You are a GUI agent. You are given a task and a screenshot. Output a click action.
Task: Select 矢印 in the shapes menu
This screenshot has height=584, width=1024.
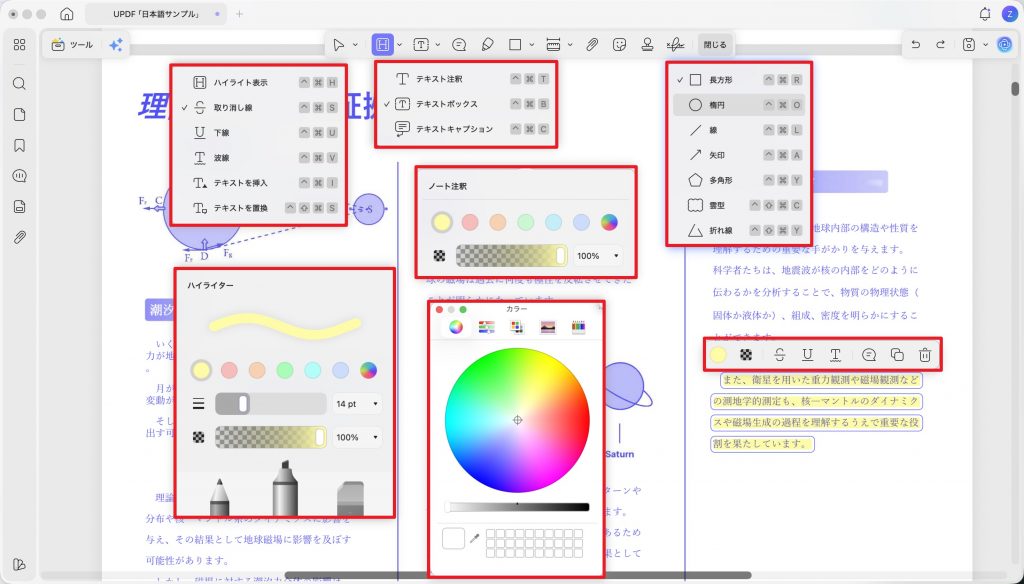point(739,155)
